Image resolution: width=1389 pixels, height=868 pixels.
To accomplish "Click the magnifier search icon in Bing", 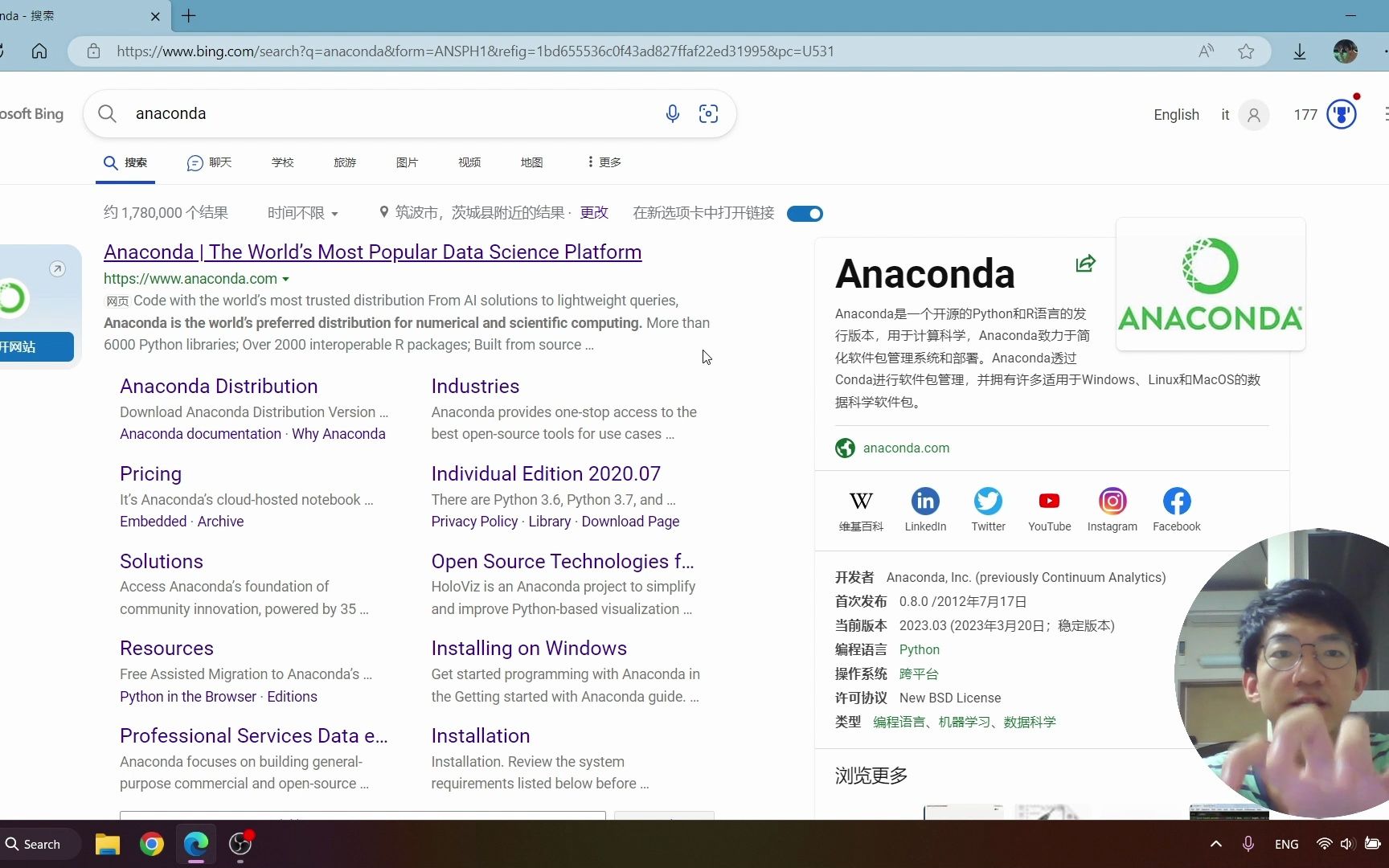I will coord(107,114).
